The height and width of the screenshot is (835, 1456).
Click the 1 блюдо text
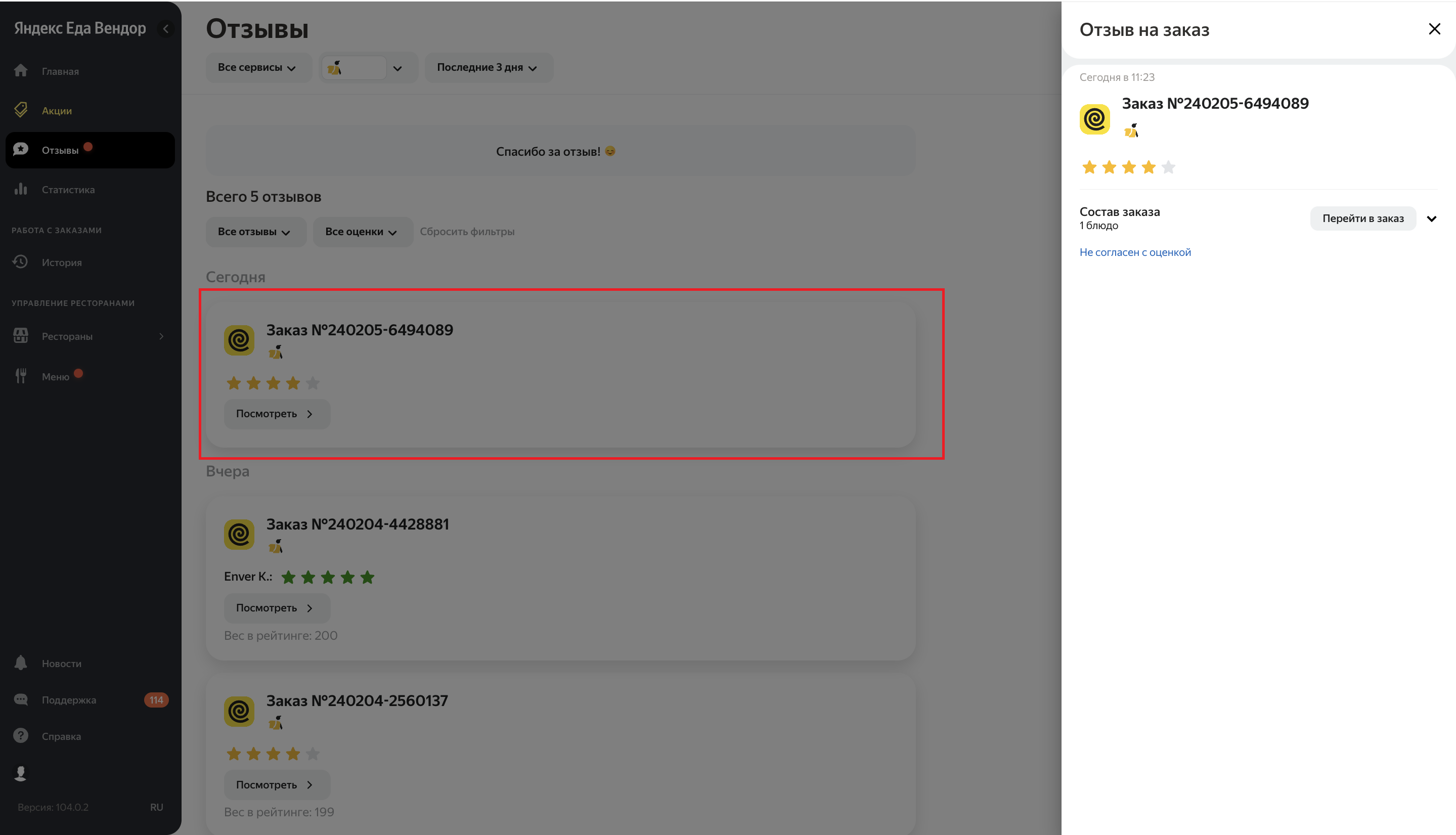click(1098, 226)
